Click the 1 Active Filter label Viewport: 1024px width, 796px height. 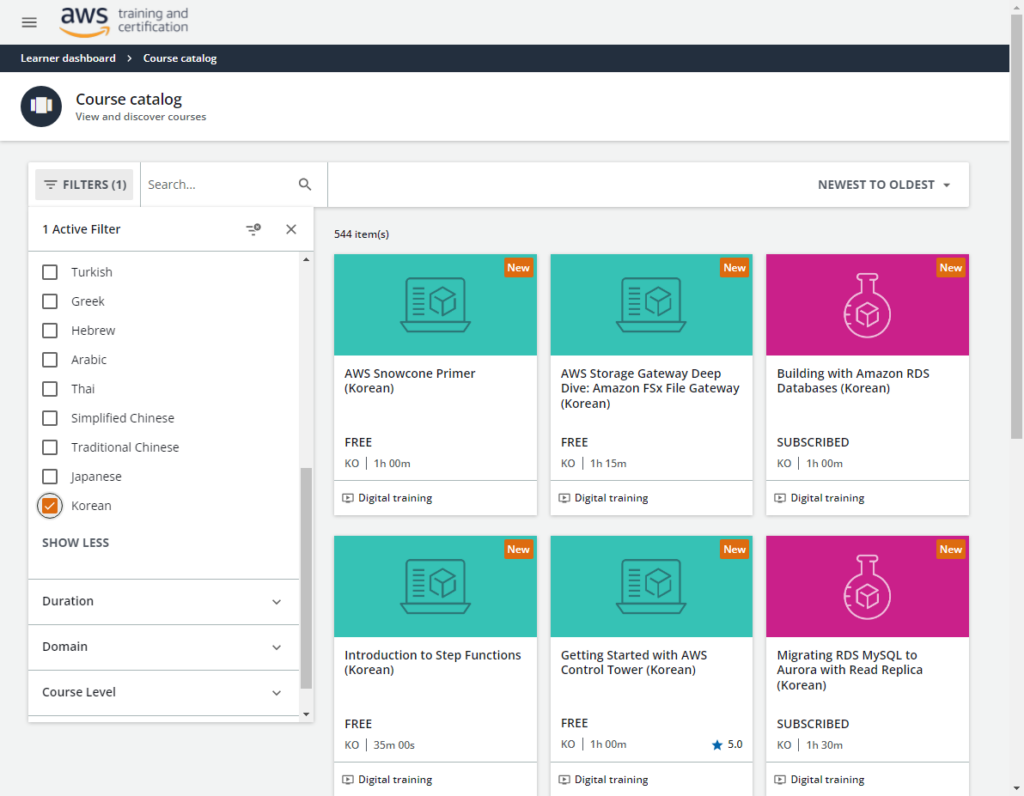(x=82, y=229)
